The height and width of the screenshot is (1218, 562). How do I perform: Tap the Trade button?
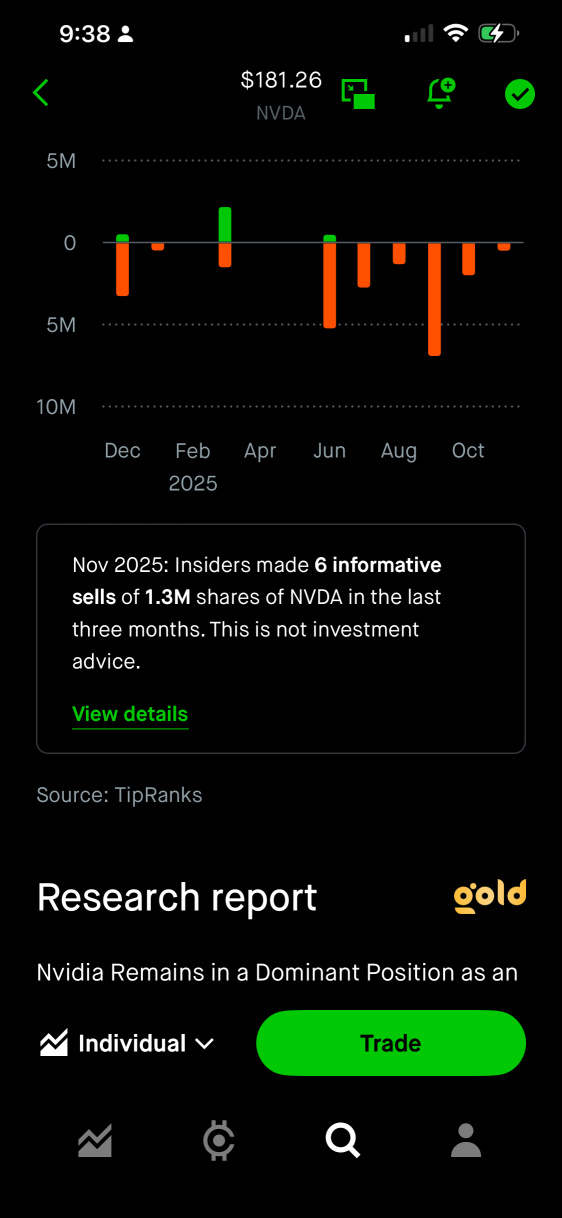[x=391, y=1043]
